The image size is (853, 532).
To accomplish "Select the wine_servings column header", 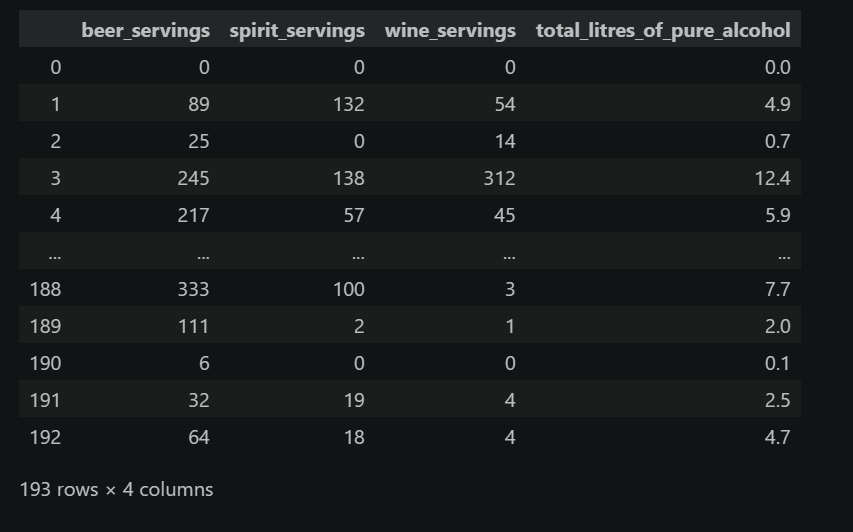I will (x=450, y=30).
